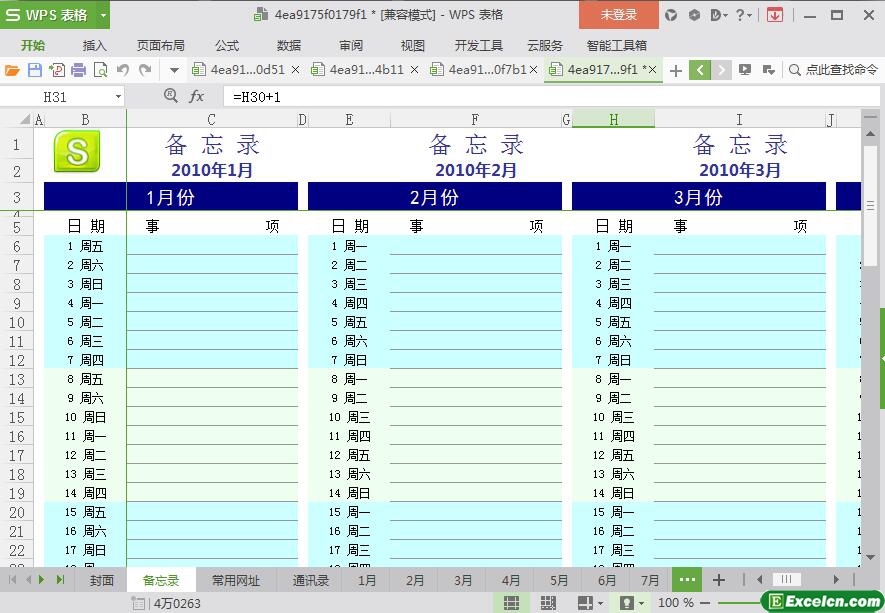Image resolution: width=885 pixels, height=613 pixels.
Task: Click the 未登录 login button
Action: (x=618, y=15)
